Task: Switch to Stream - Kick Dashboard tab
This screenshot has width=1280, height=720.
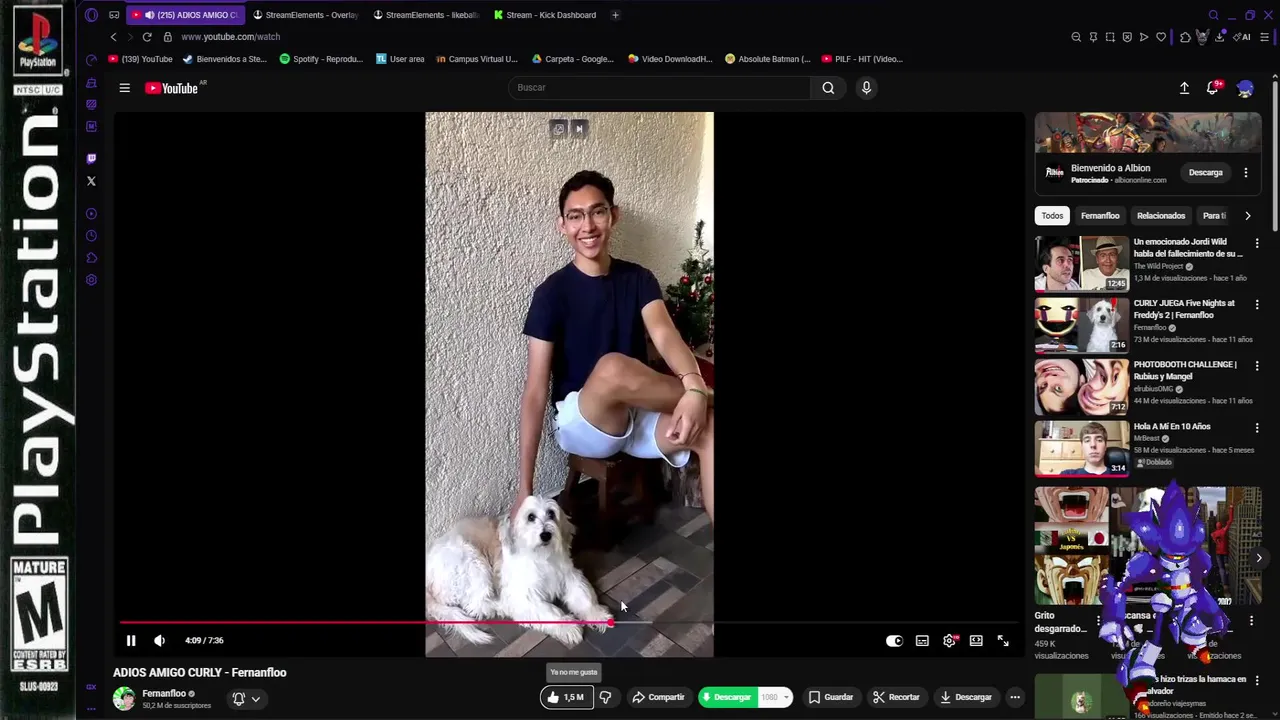Action: [x=545, y=15]
